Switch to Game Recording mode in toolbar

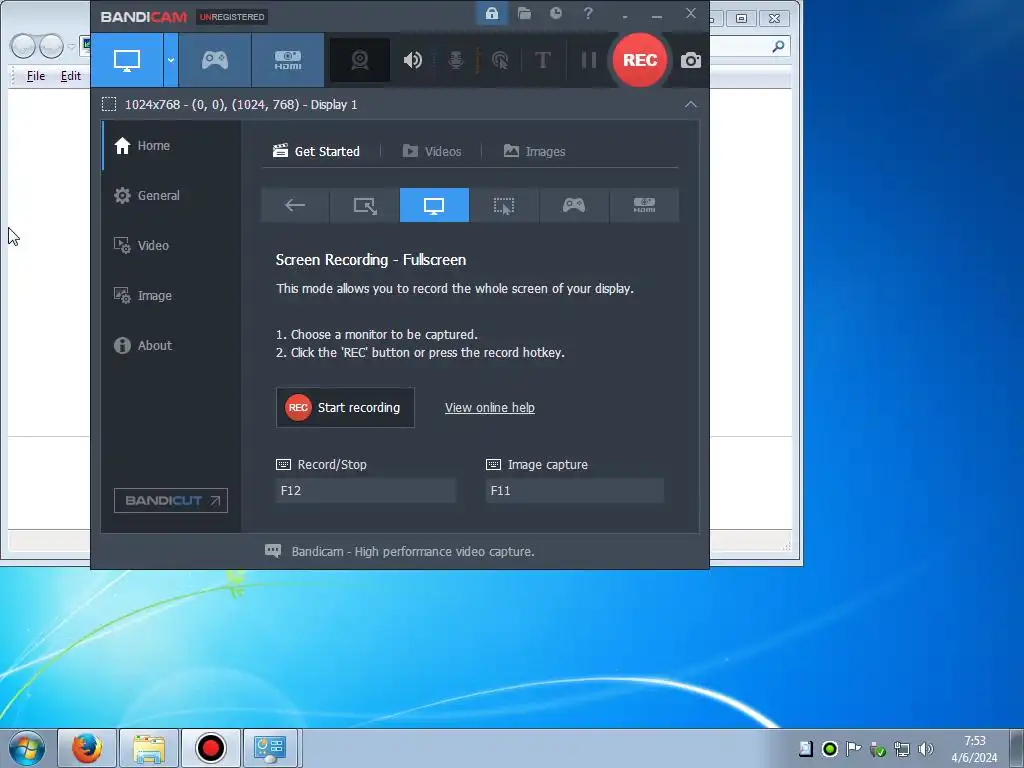[215, 60]
